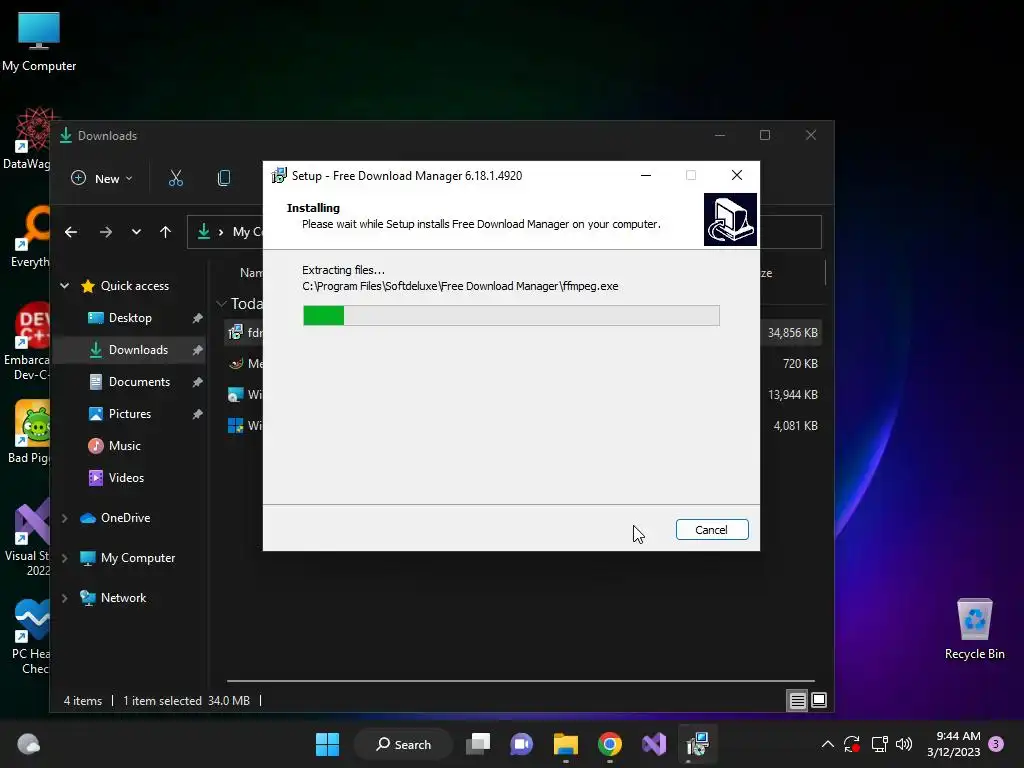Go back in the Downloads window
Screen dimensions: 1024x768
71,232
